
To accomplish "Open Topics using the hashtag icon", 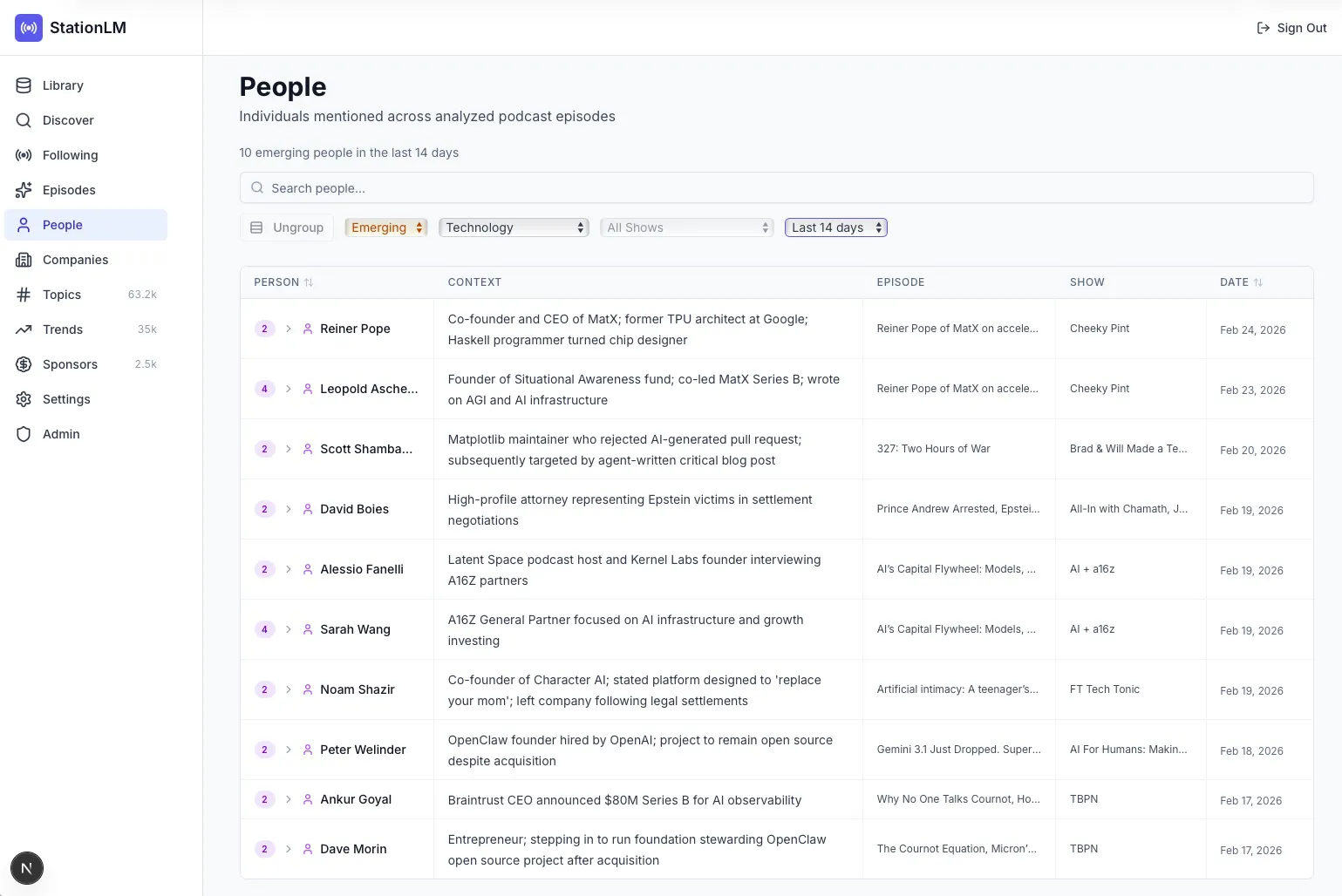I will click(x=24, y=294).
